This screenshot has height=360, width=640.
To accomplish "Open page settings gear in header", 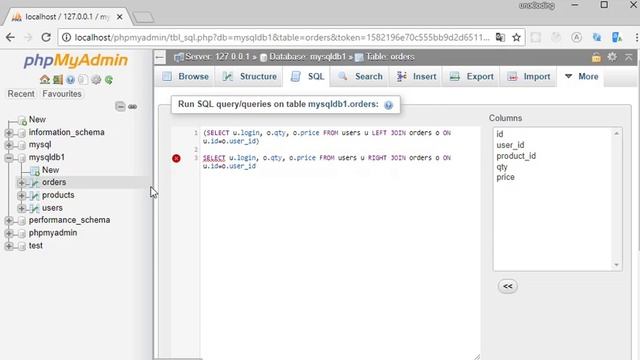I will (612, 57).
